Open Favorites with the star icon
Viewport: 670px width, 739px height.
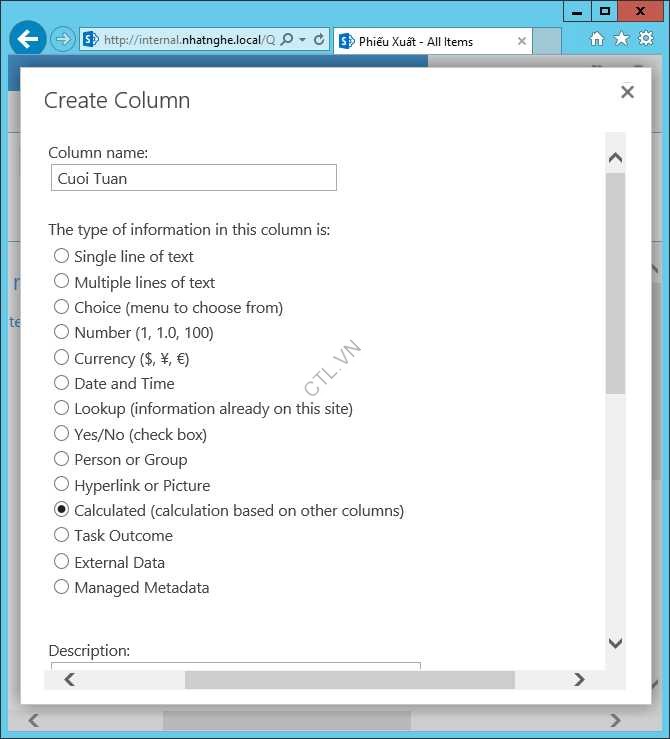coord(621,39)
